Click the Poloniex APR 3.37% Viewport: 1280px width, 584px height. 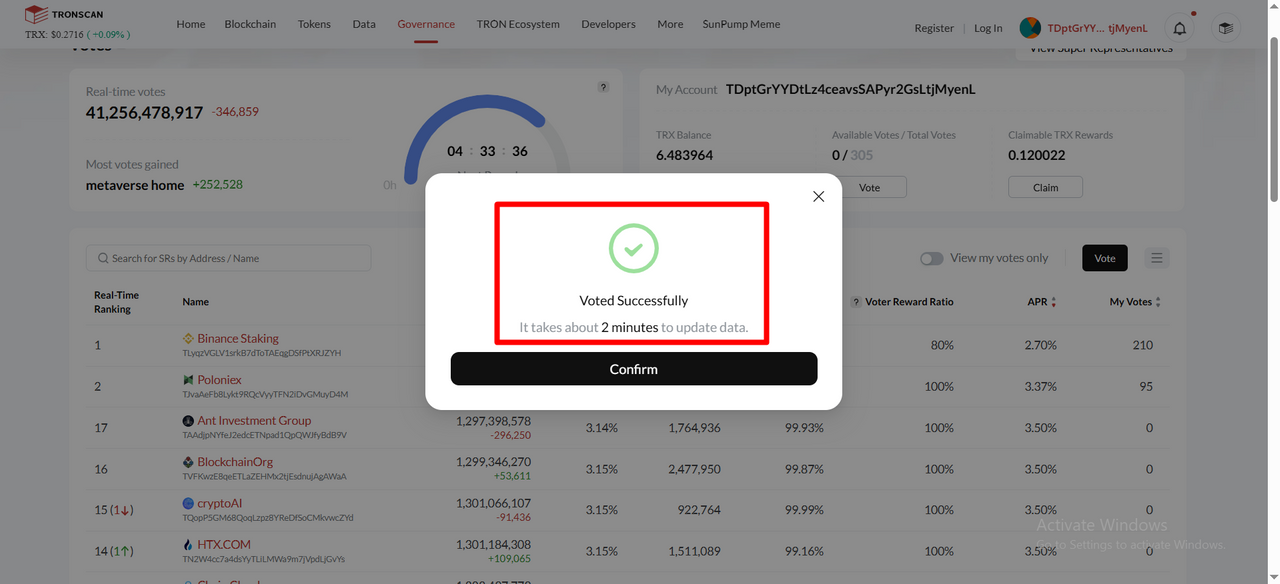(x=1040, y=386)
